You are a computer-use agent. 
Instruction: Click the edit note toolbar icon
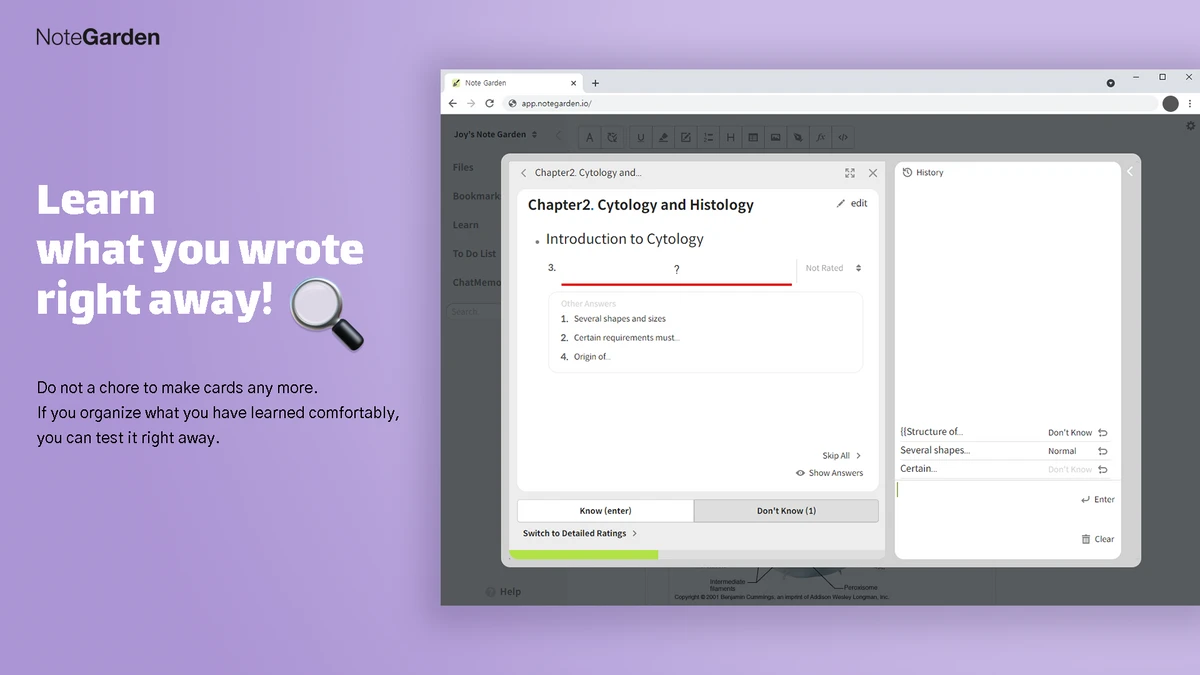pos(685,138)
